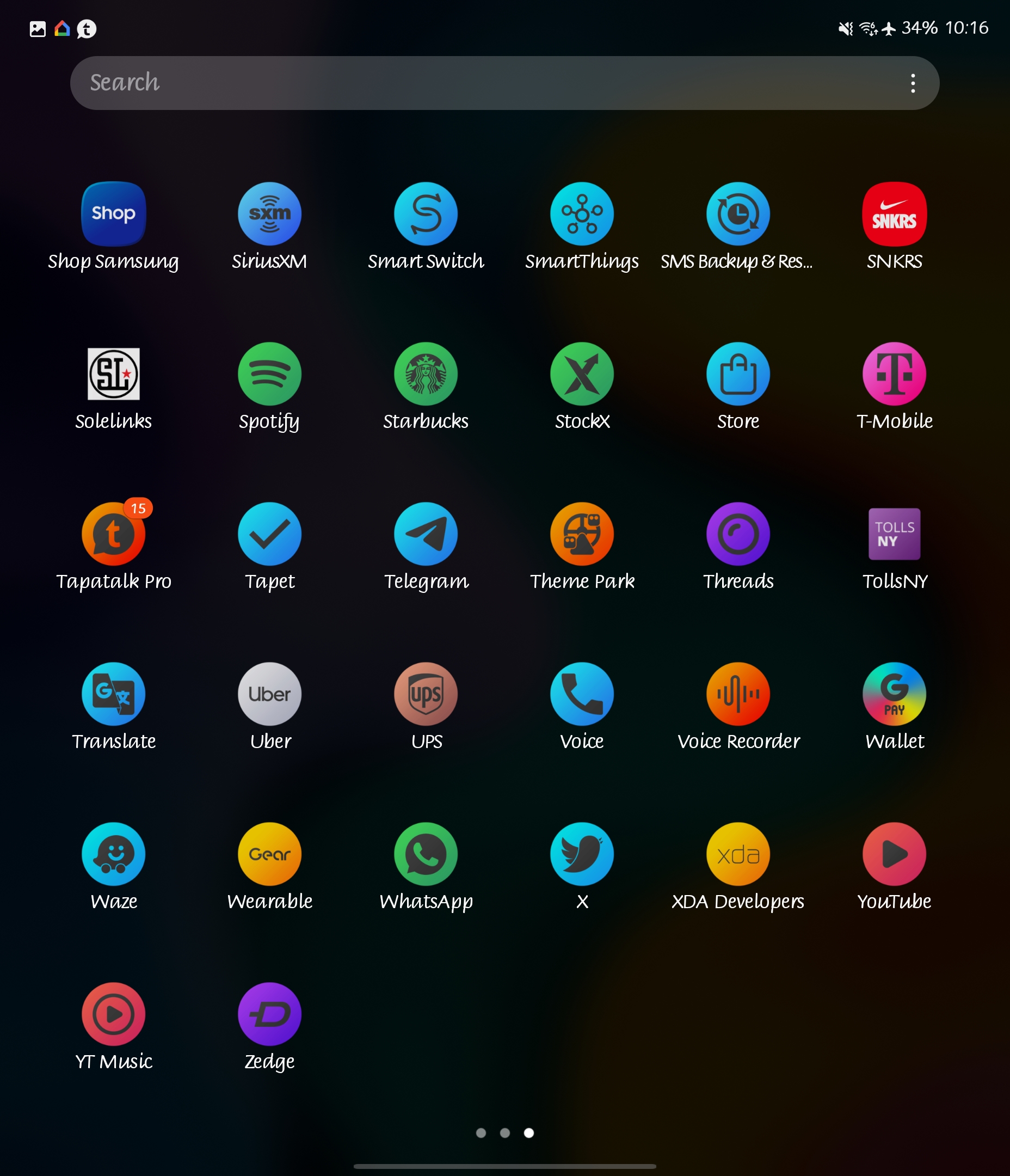Tap the 34% battery indicator

[x=919, y=28]
